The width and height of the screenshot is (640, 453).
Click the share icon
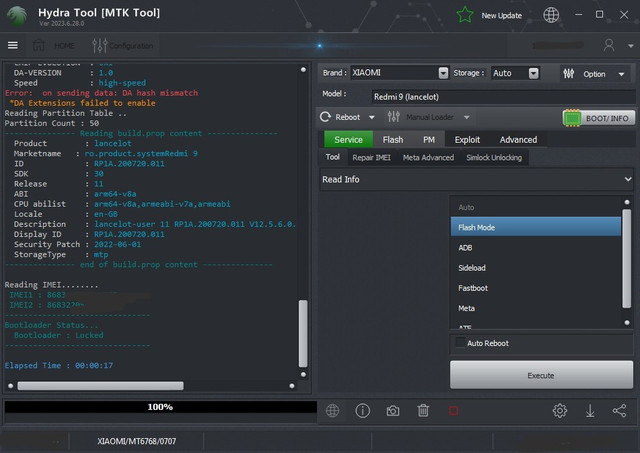tap(620, 411)
